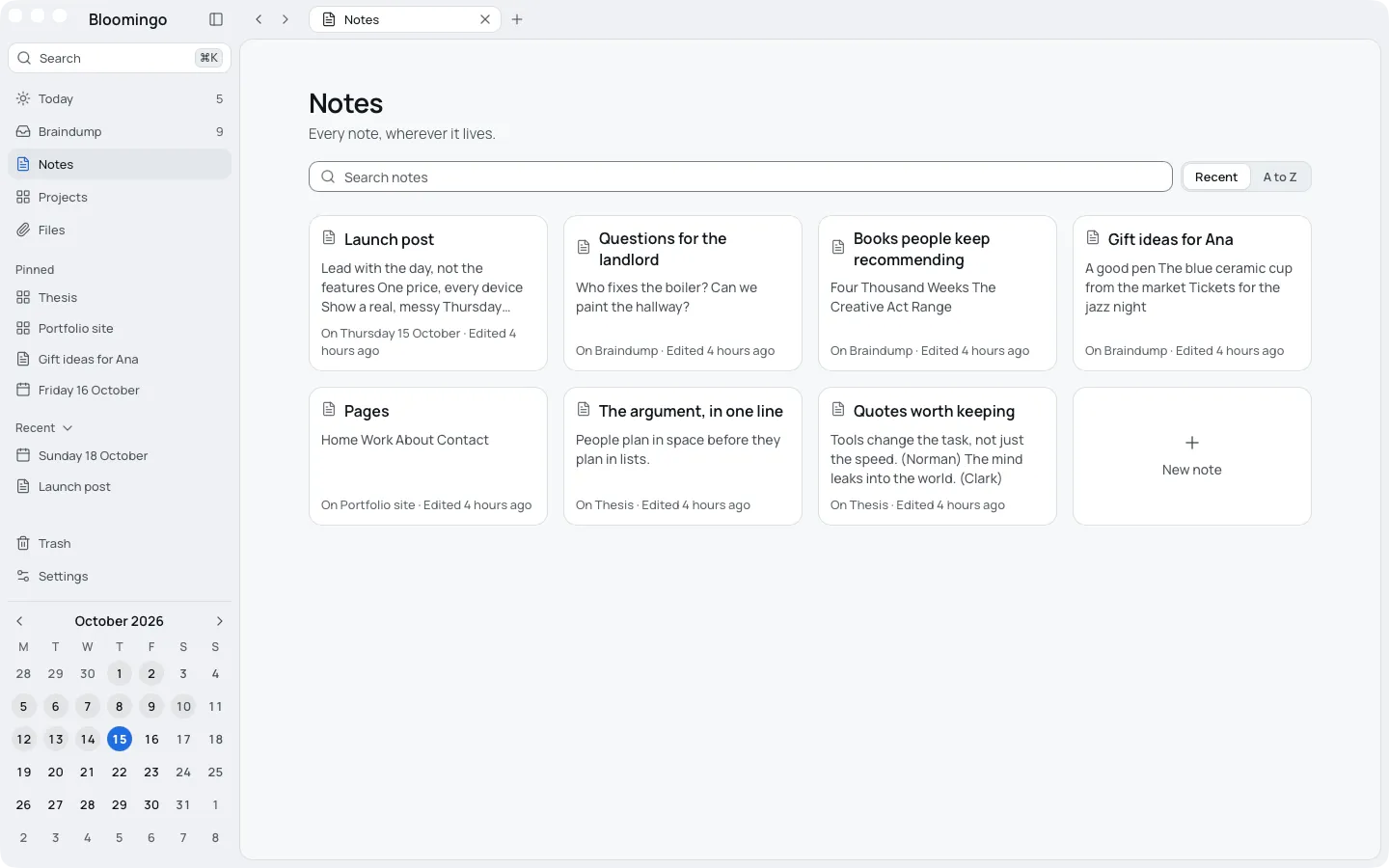The width and height of the screenshot is (1389, 868).
Task: Click the Trash bin icon
Action: [23, 543]
